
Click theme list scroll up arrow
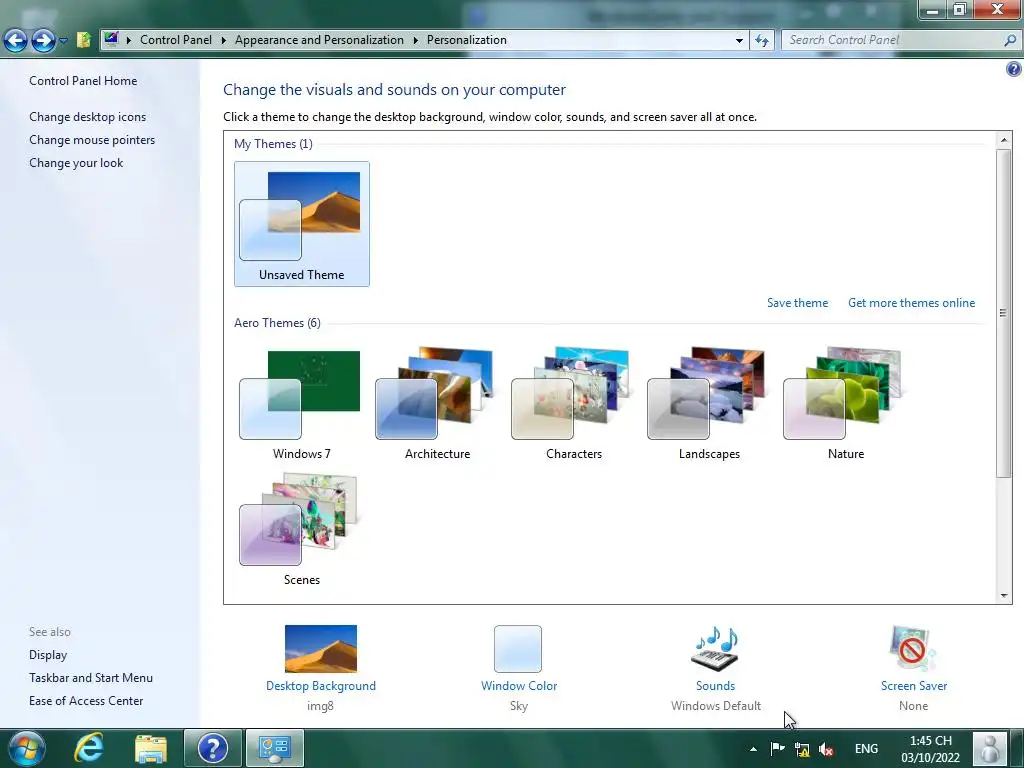pos(1004,140)
